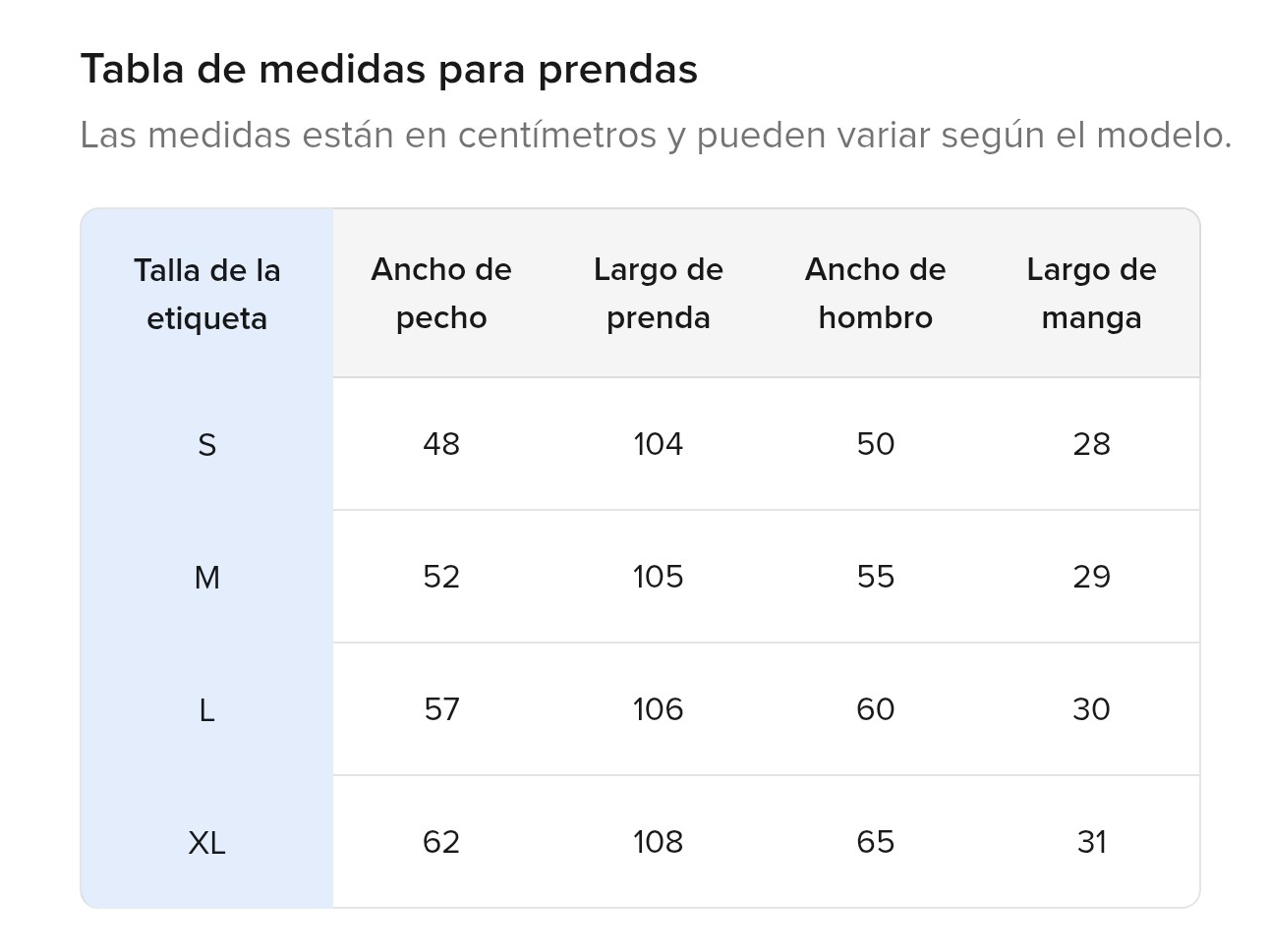
Task: Click the size L row label
Action: pos(207,710)
